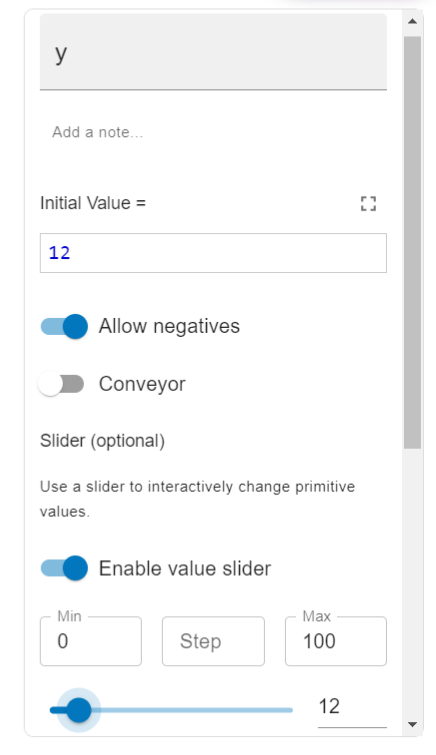Disable the Enable value slider switch
The width and height of the screenshot is (436, 755).
click(64, 568)
